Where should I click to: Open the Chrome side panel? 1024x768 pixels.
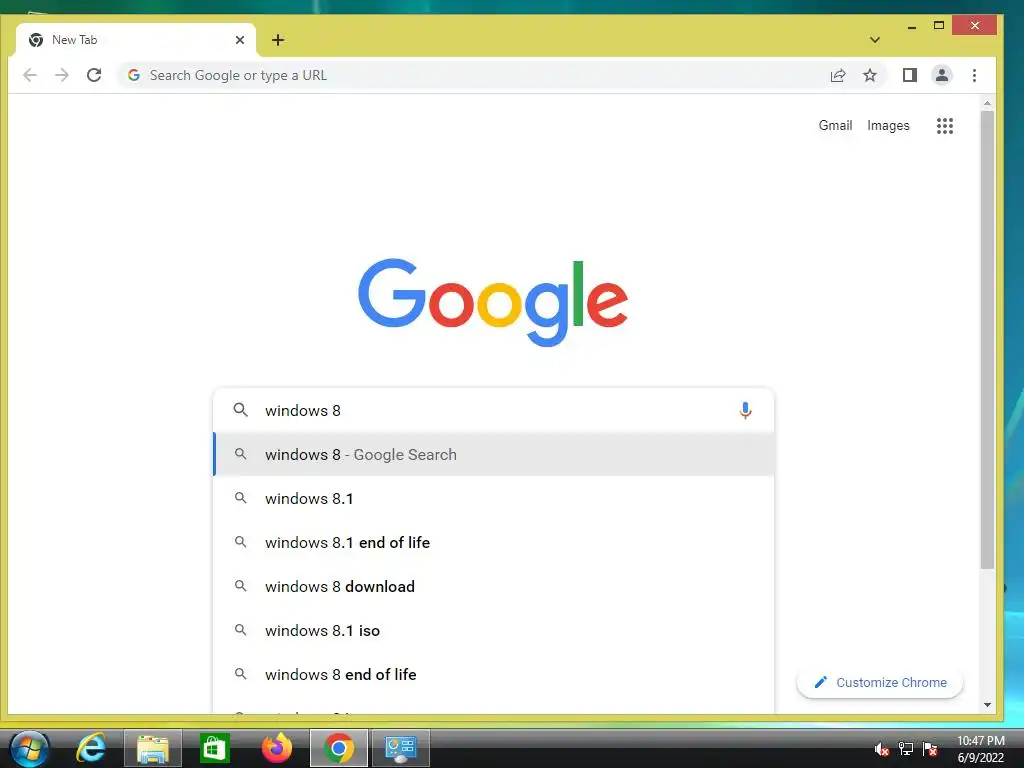[910, 75]
